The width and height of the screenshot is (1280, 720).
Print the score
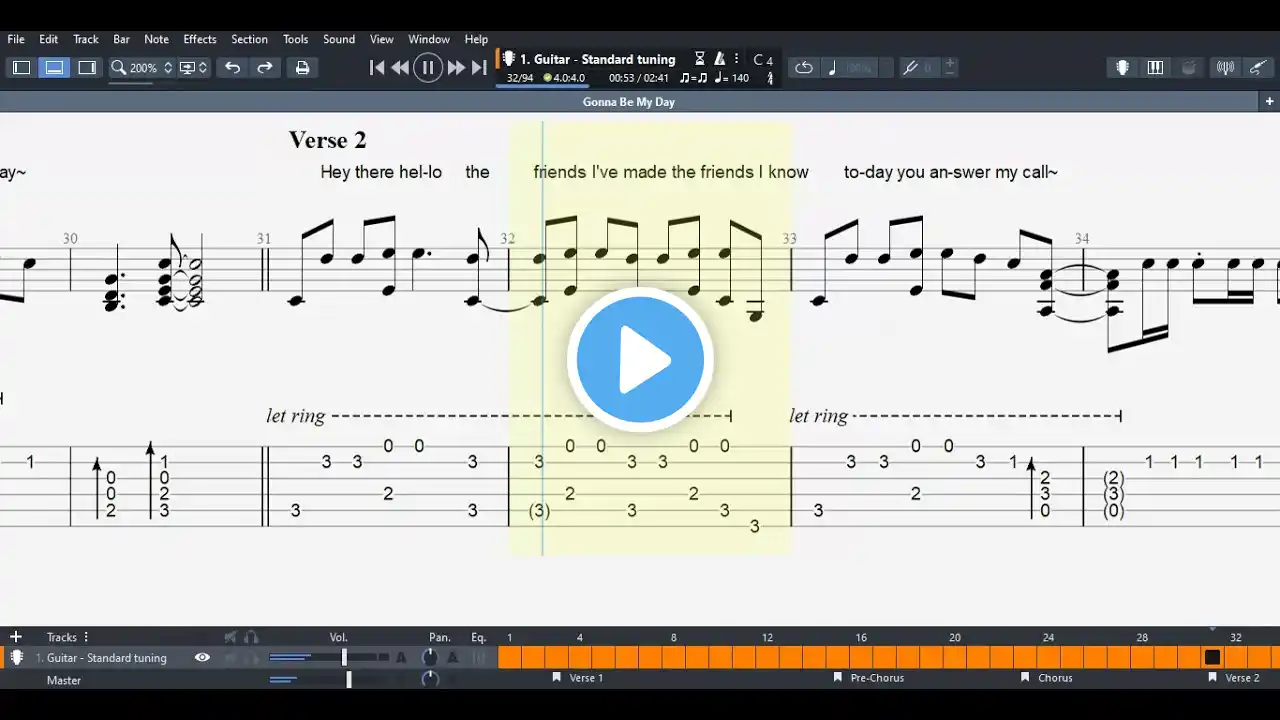(x=302, y=68)
